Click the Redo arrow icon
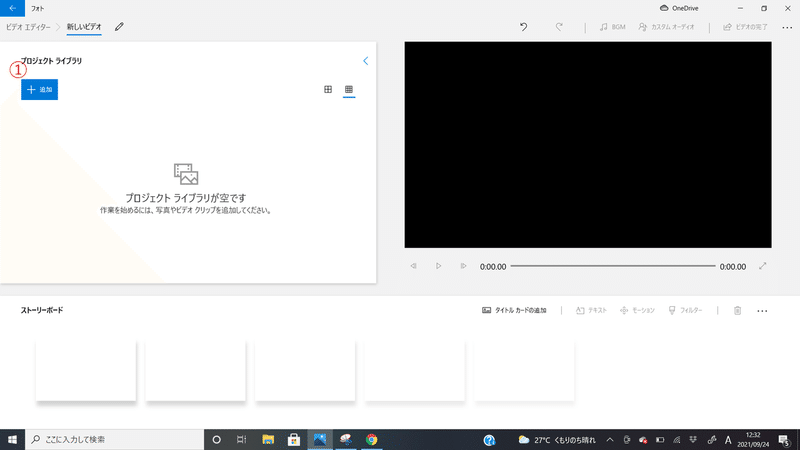This screenshot has height=450, width=800. coord(559,27)
